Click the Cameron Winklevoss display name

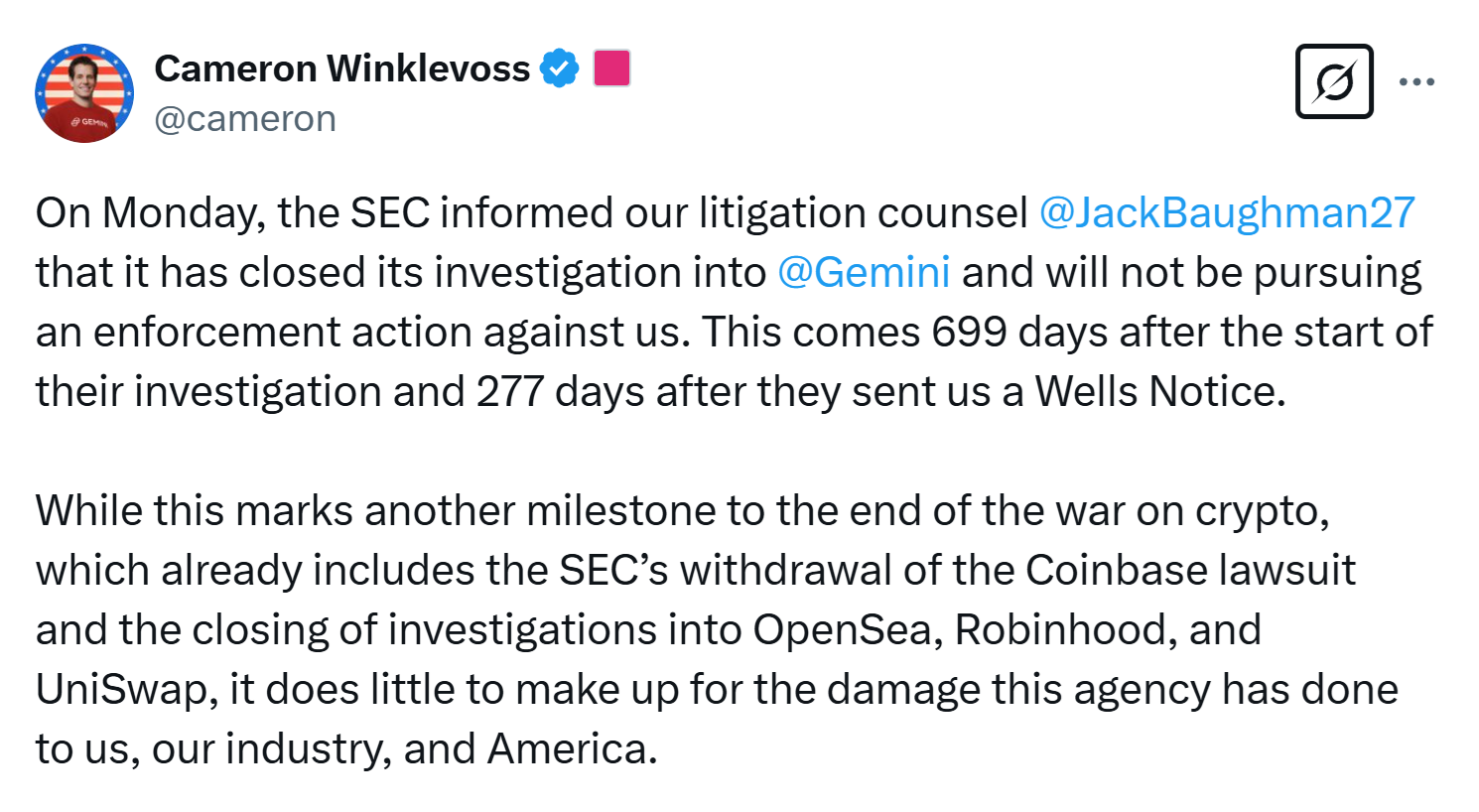(x=342, y=68)
